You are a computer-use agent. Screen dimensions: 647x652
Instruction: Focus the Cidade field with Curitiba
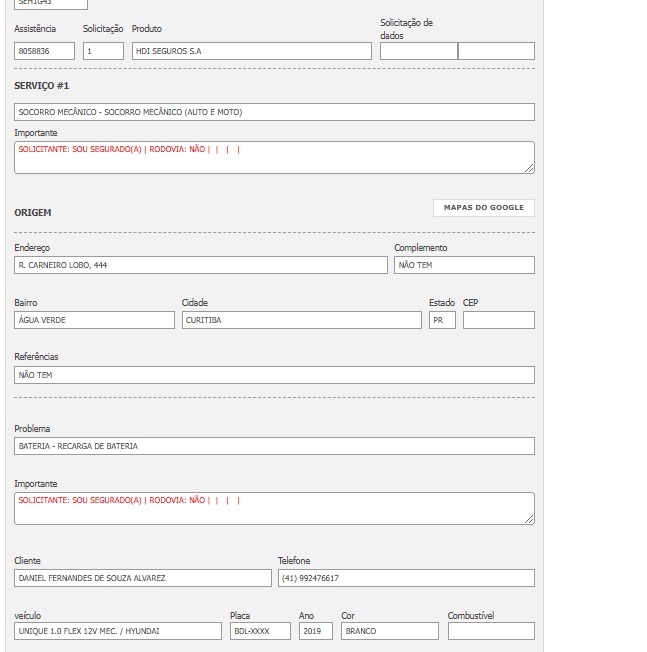(301, 320)
